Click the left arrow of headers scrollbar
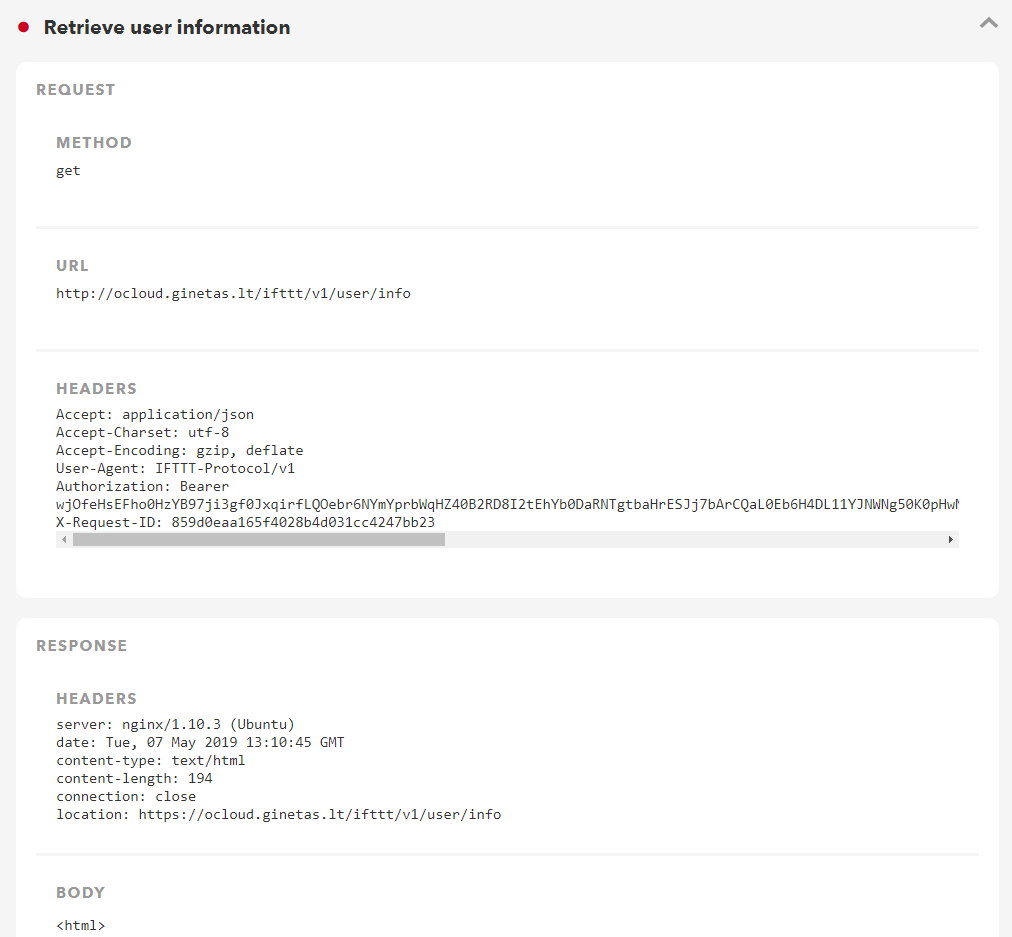 [x=64, y=540]
